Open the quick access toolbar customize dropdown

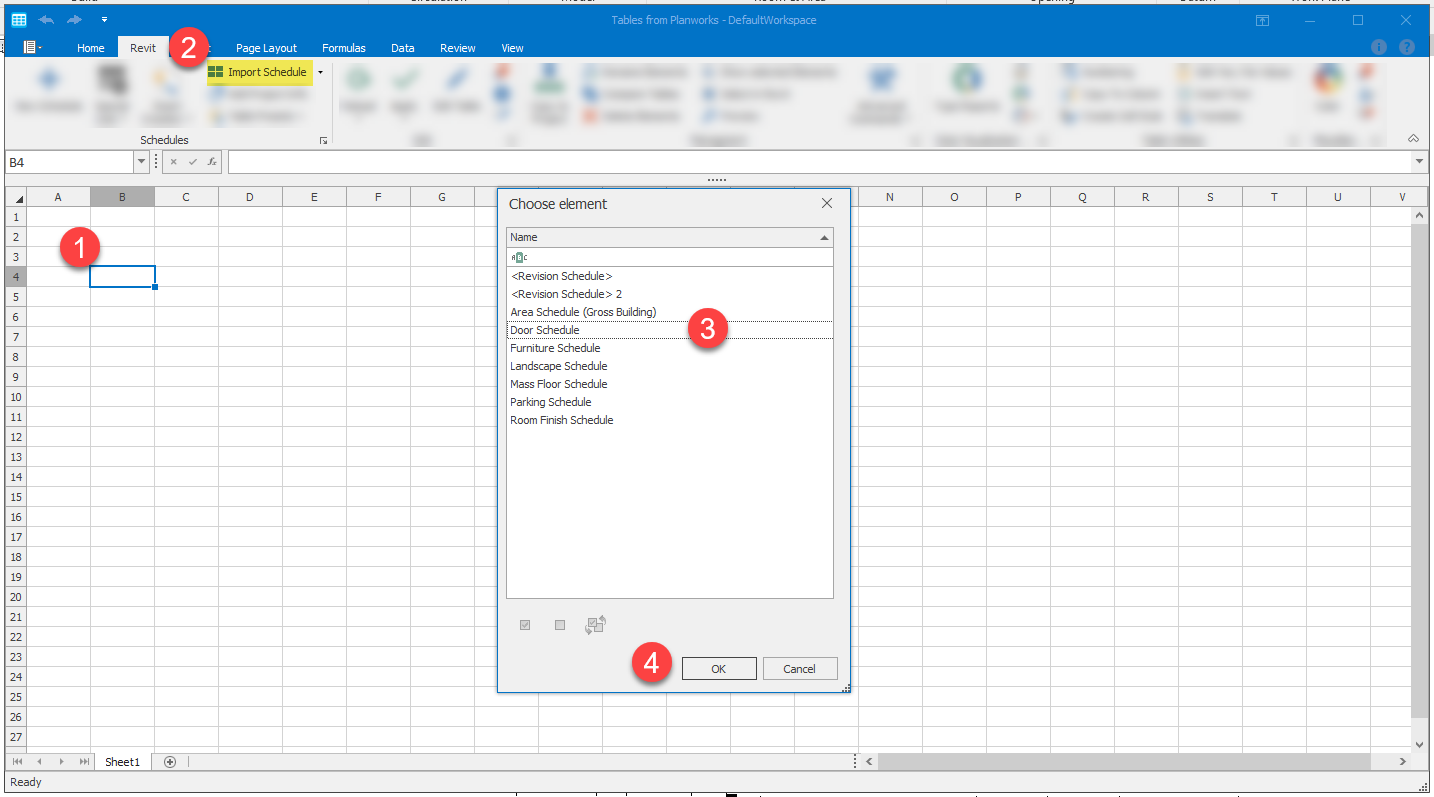[x=104, y=18]
